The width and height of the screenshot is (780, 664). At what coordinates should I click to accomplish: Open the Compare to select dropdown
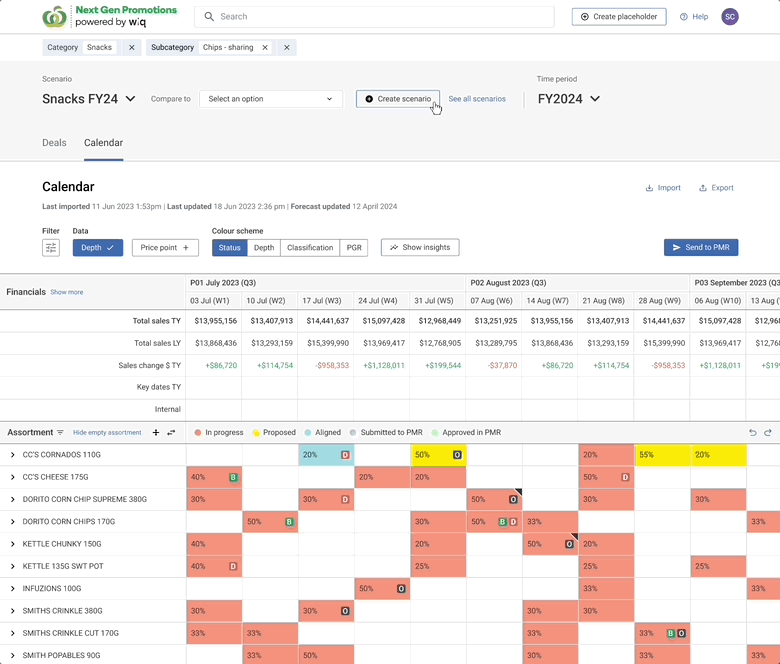coord(271,98)
